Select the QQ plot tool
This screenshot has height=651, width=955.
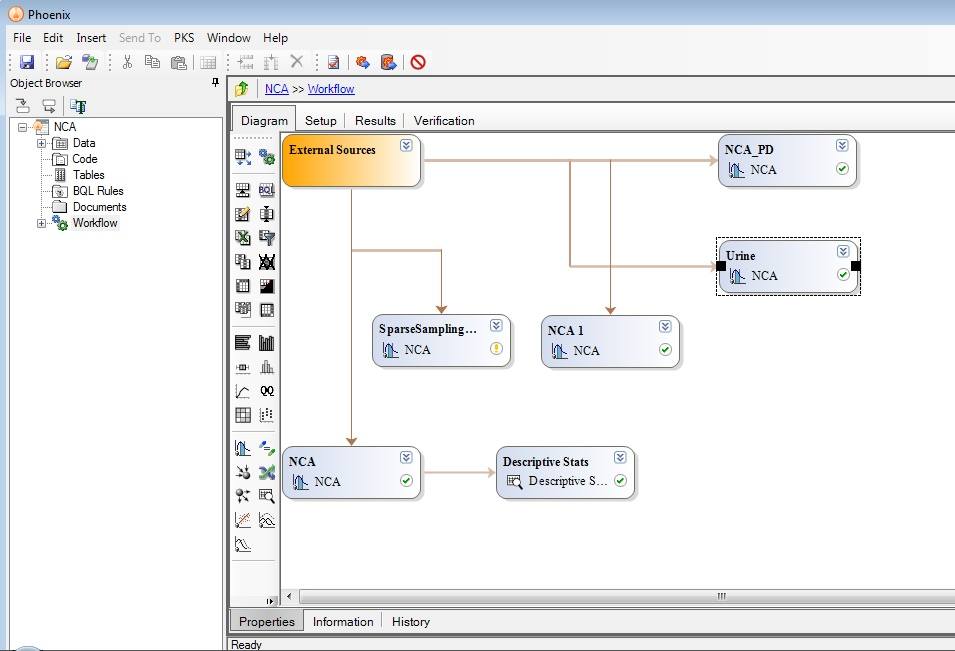267,391
